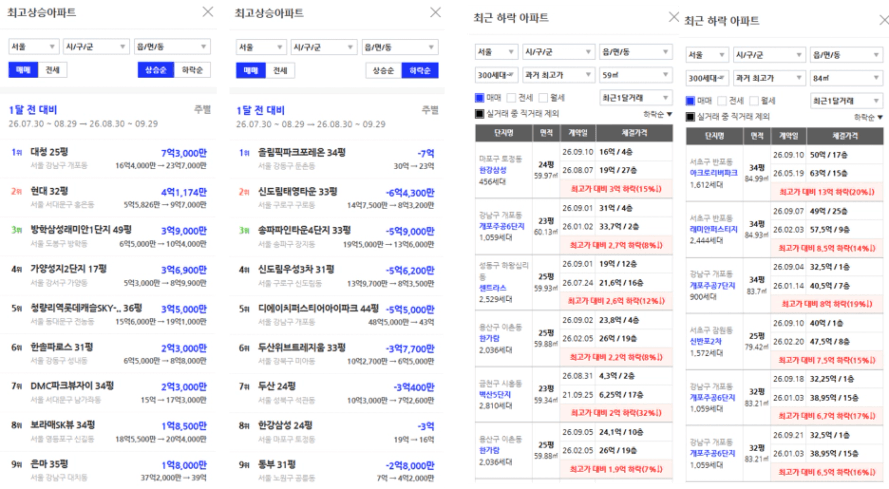Click the 하락순 sort arrow in the 59㎡ panel
This screenshot has width=889, height=489.
(669, 115)
